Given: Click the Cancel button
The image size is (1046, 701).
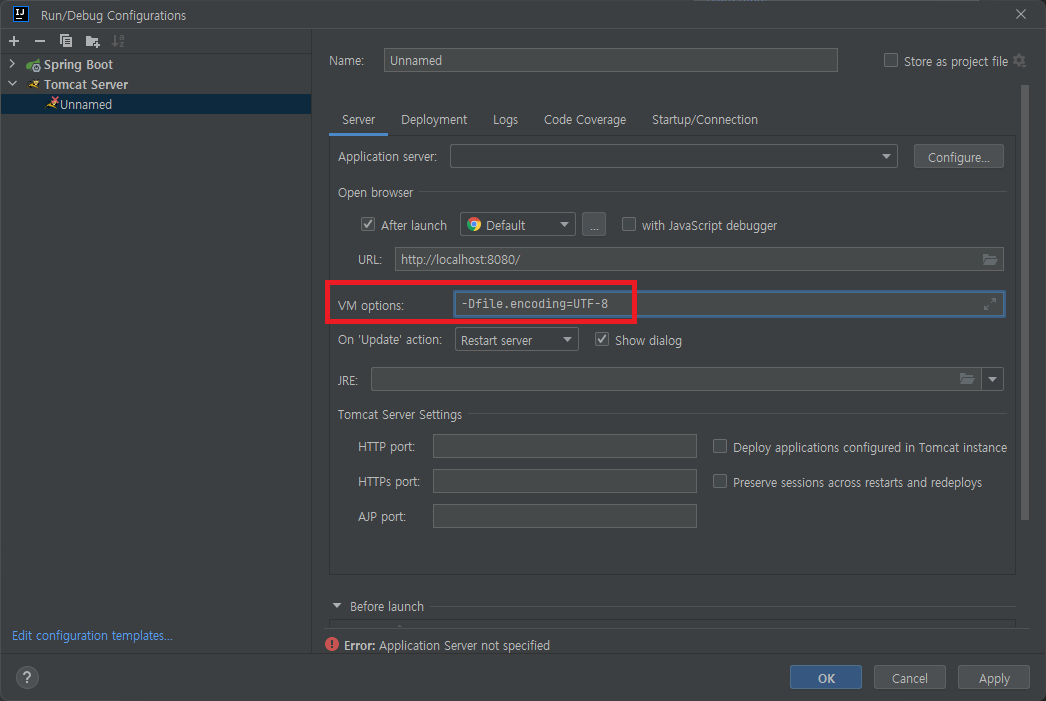Looking at the screenshot, I should 909,678.
